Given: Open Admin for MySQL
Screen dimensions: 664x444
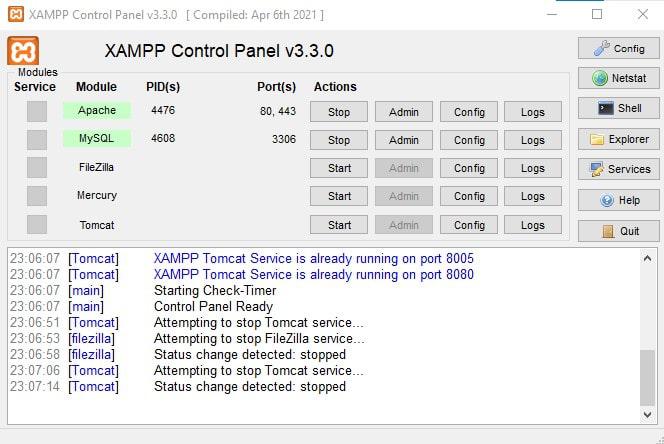Looking at the screenshot, I should pyautogui.click(x=403, y=140).
